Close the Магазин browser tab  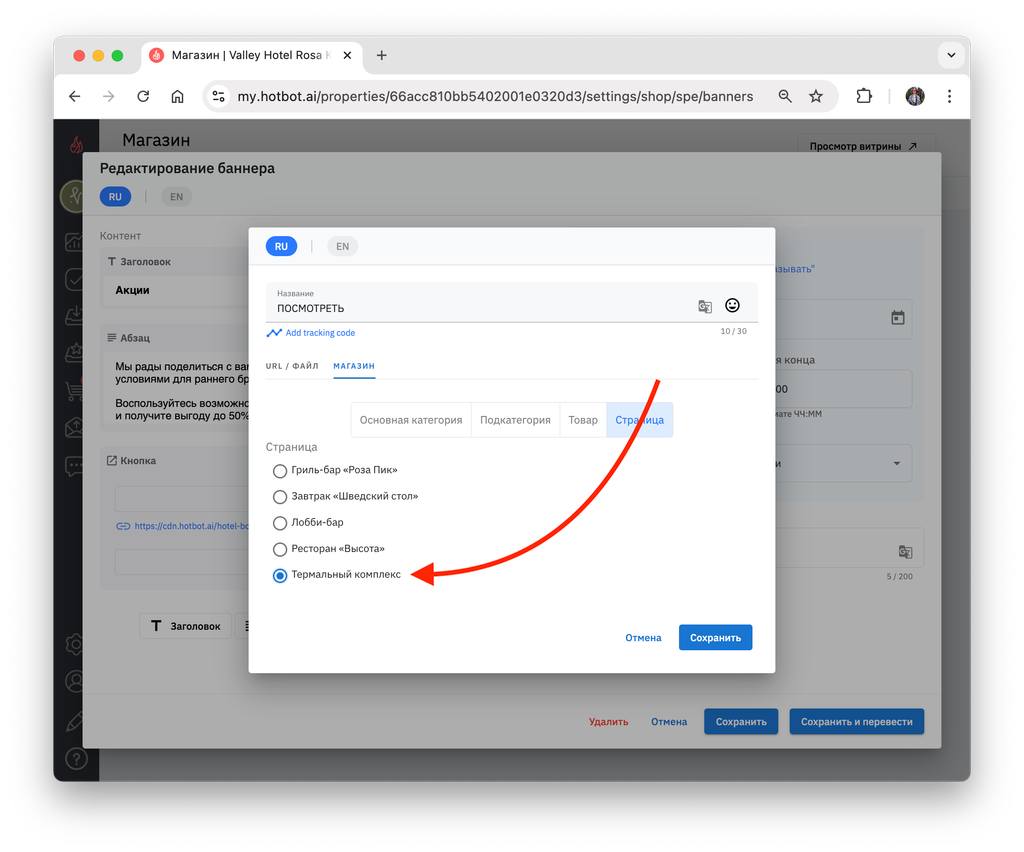point(347,55)
